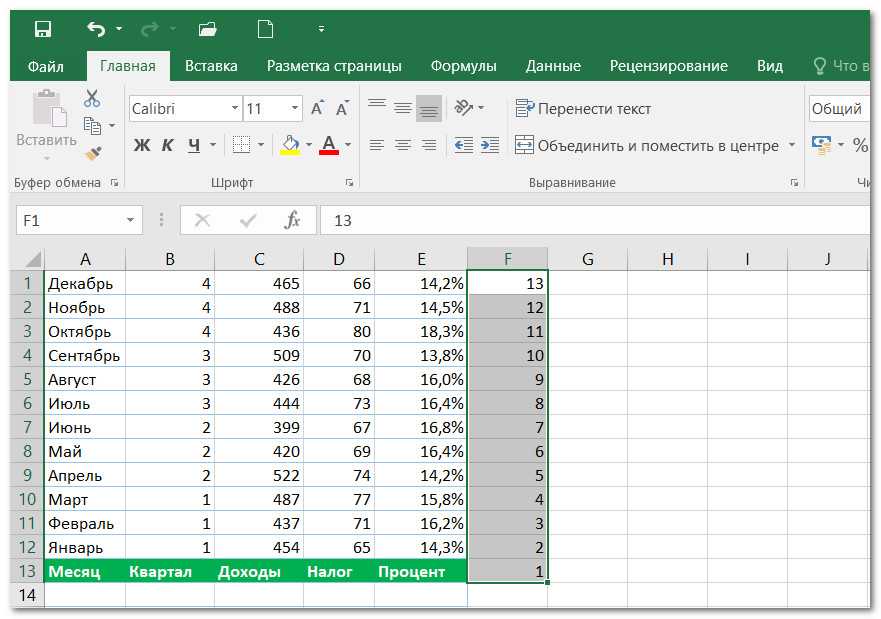
Task: Click the Increase Font Size icon
Action: pyautogui.click(x=317, y=108)
